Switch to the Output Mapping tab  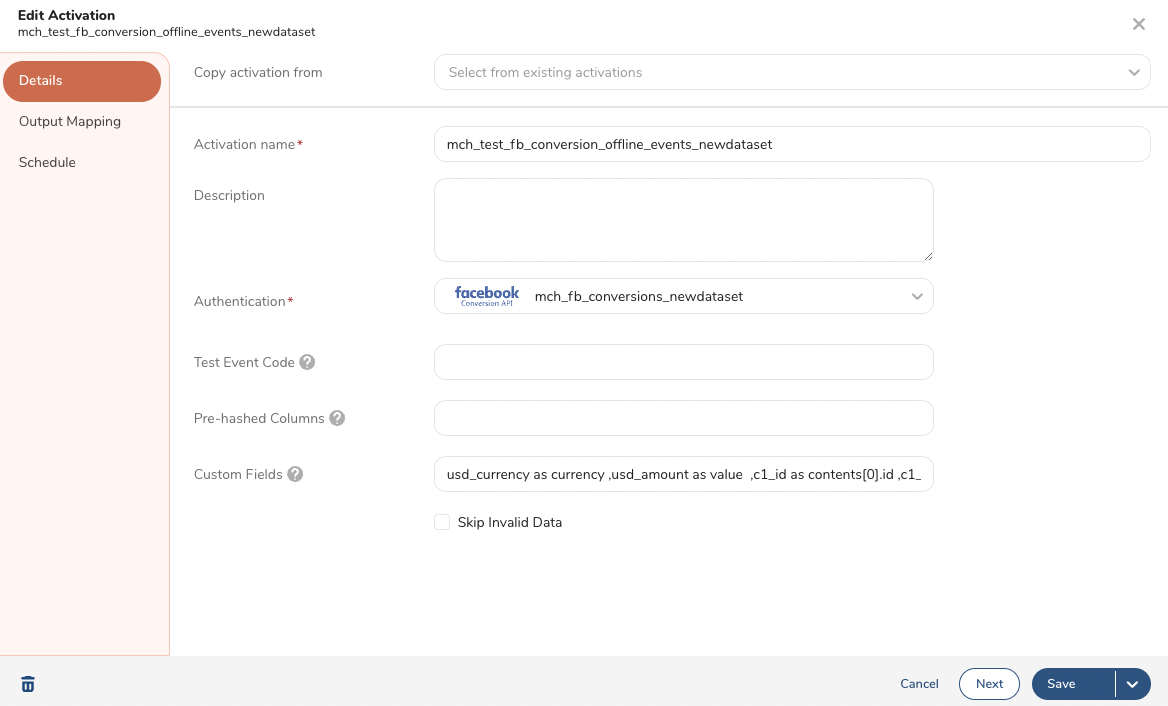click(x=70, y=121)
